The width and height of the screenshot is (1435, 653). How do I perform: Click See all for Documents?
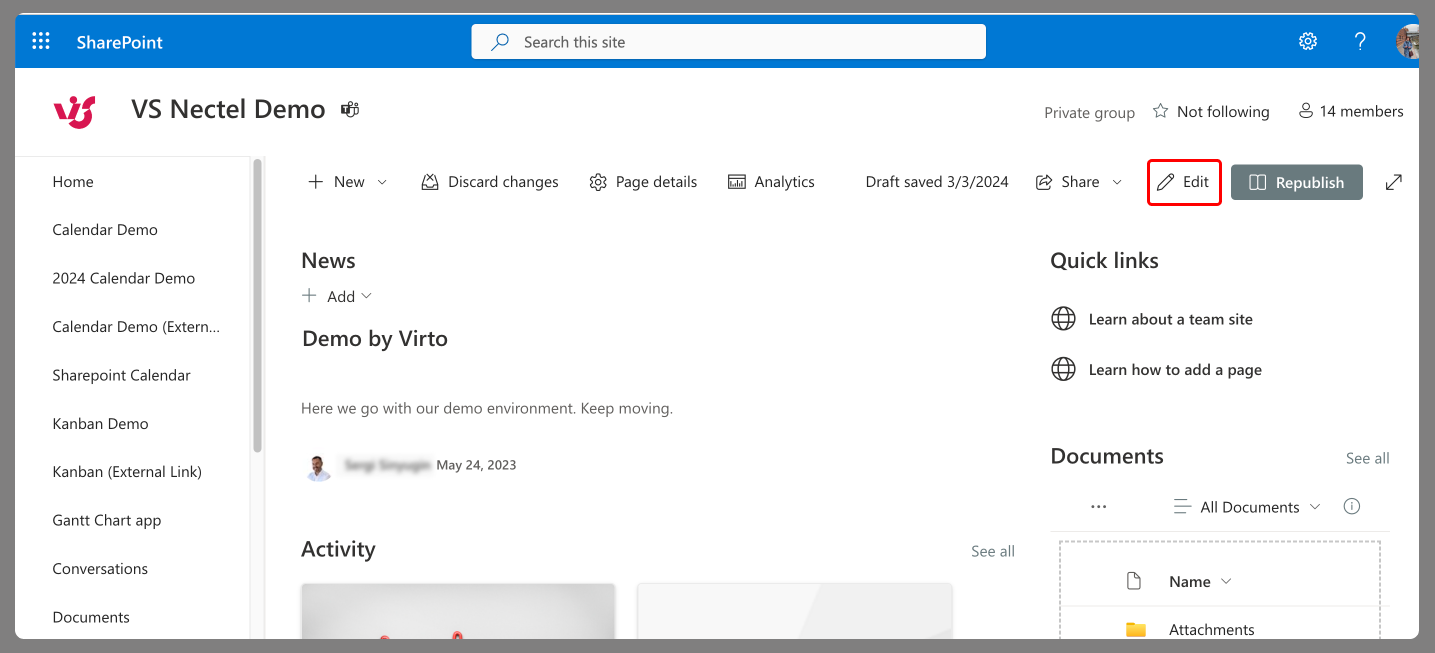click(1367, 458)
